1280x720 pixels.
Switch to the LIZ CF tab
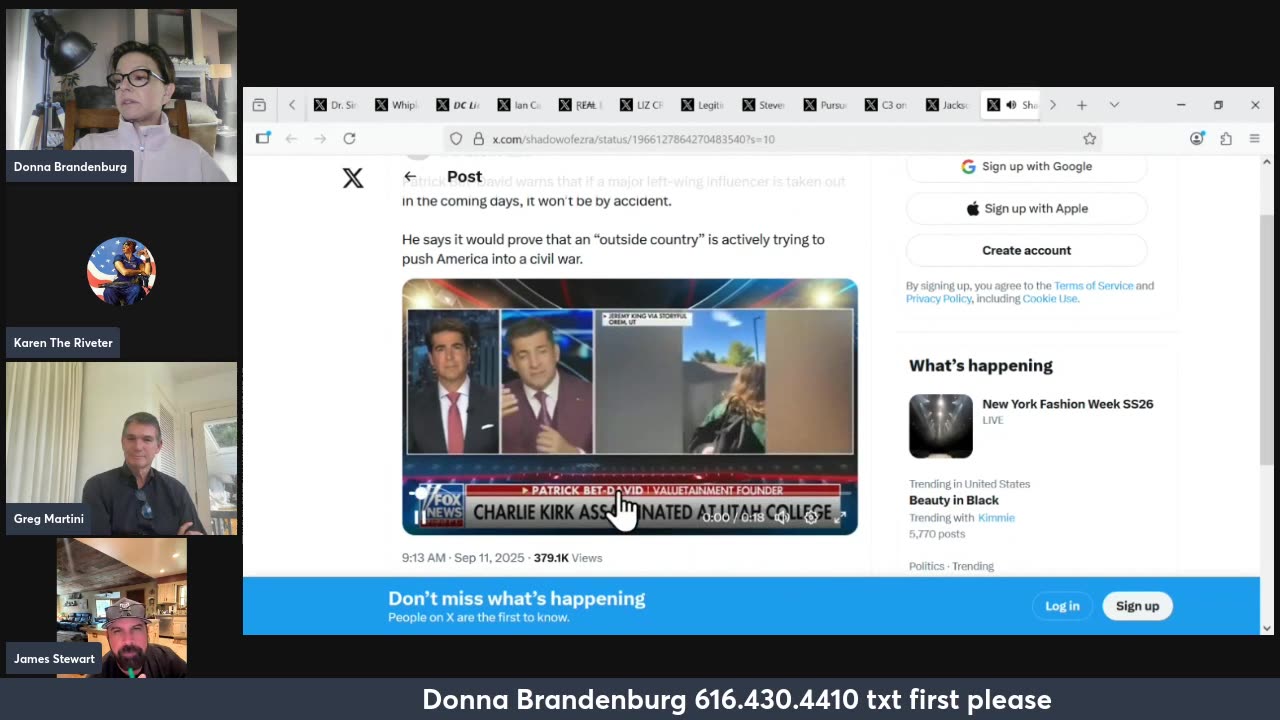pos(642,105)
